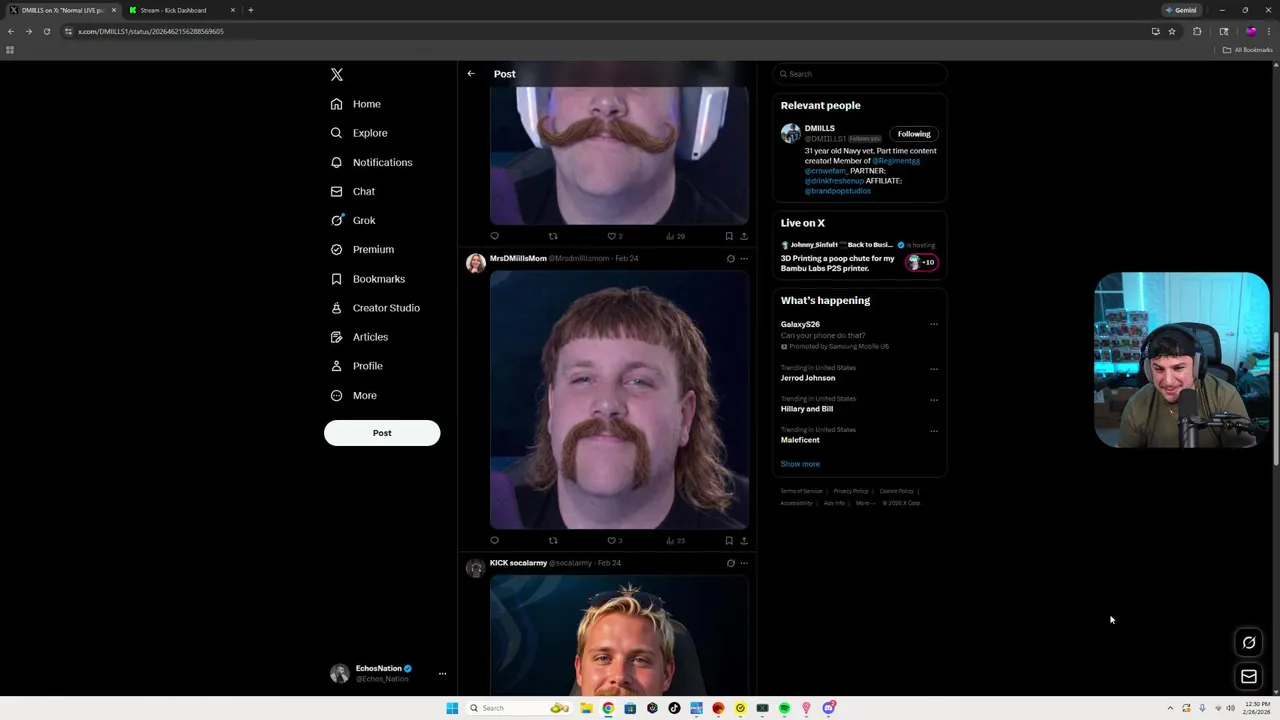Show hidden system tray icons
The image size is (1280, 720).
coord(1170,708)
